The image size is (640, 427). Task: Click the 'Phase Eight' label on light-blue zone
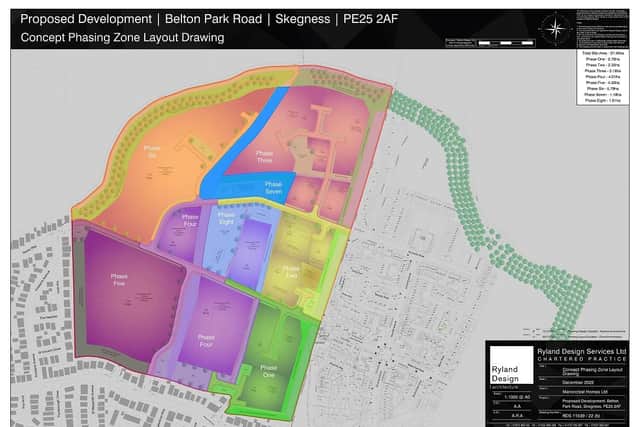(226, 218)
